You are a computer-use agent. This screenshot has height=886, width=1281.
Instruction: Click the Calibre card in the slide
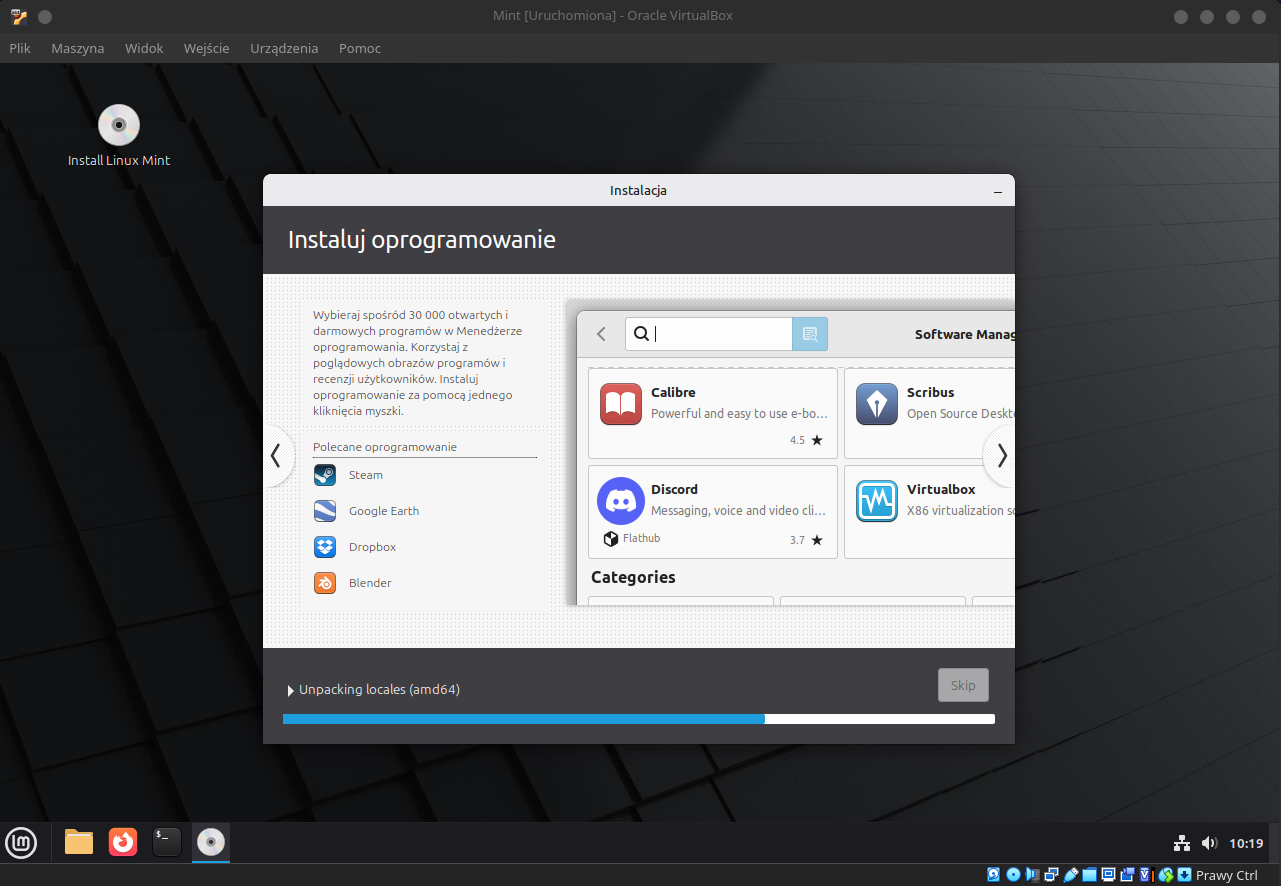(713, 413)
